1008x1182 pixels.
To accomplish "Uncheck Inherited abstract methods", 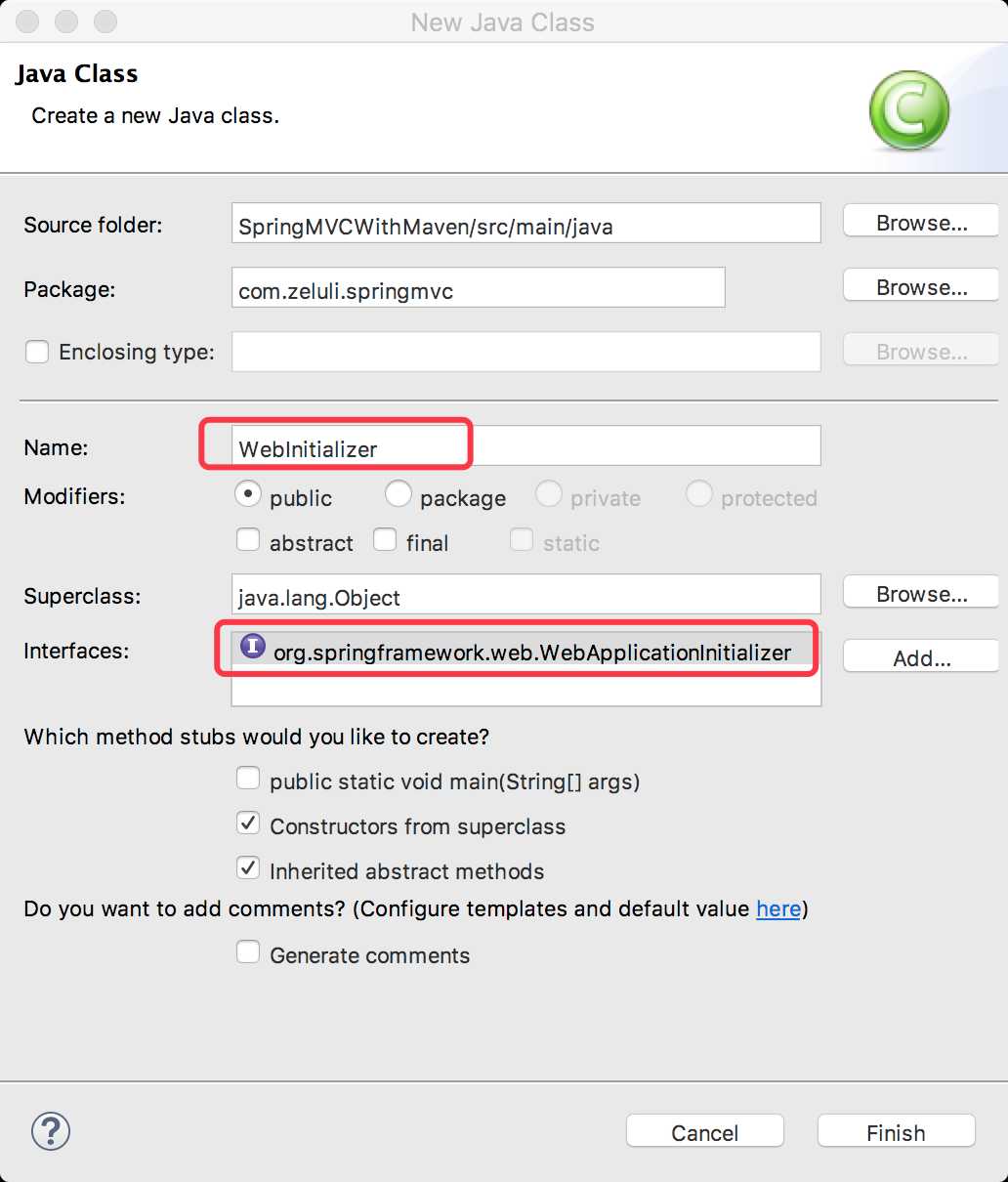I will 248,867.
